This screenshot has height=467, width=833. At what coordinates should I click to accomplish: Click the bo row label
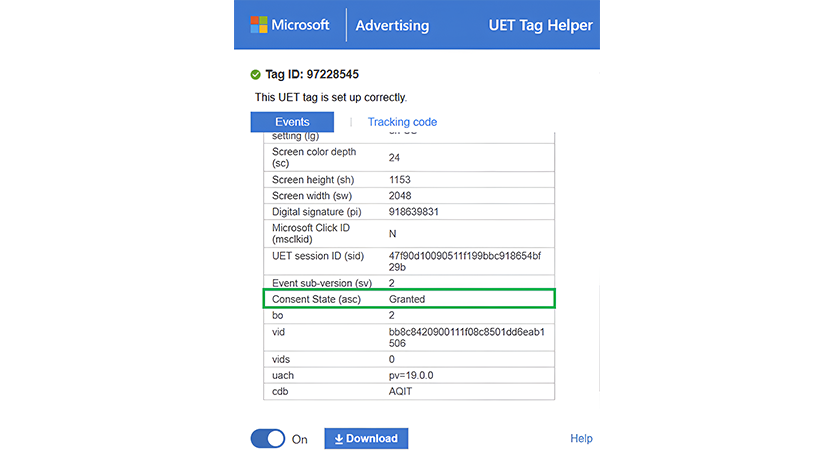point(277,315)
